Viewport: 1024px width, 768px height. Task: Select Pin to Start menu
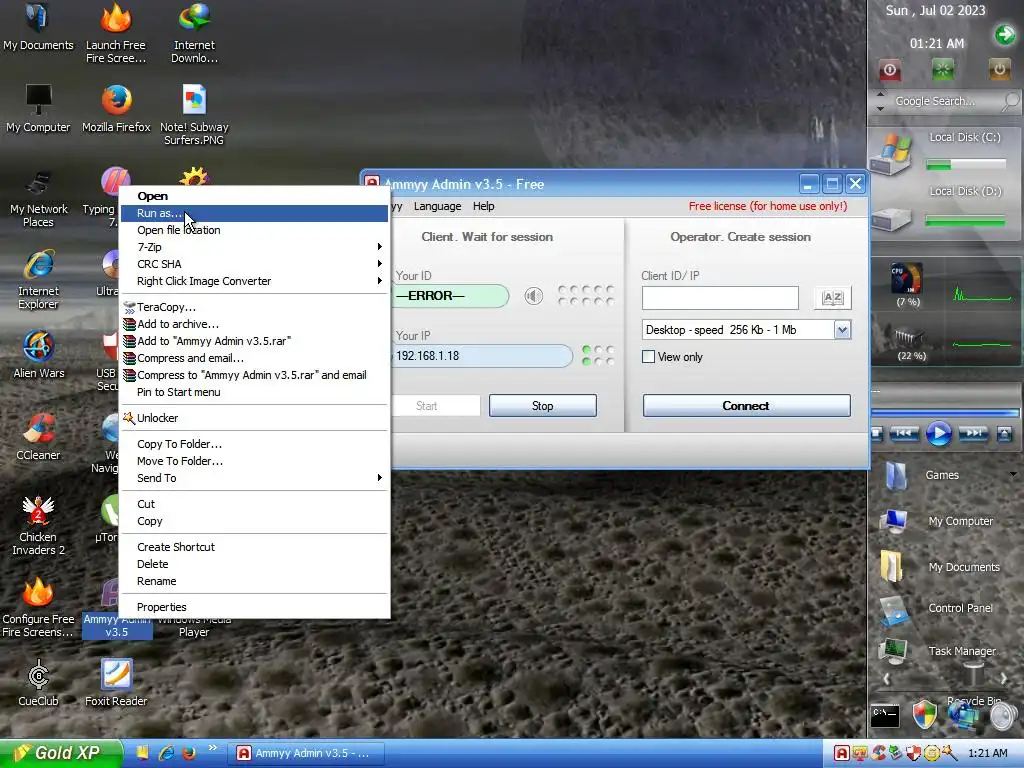coord(255,392)
